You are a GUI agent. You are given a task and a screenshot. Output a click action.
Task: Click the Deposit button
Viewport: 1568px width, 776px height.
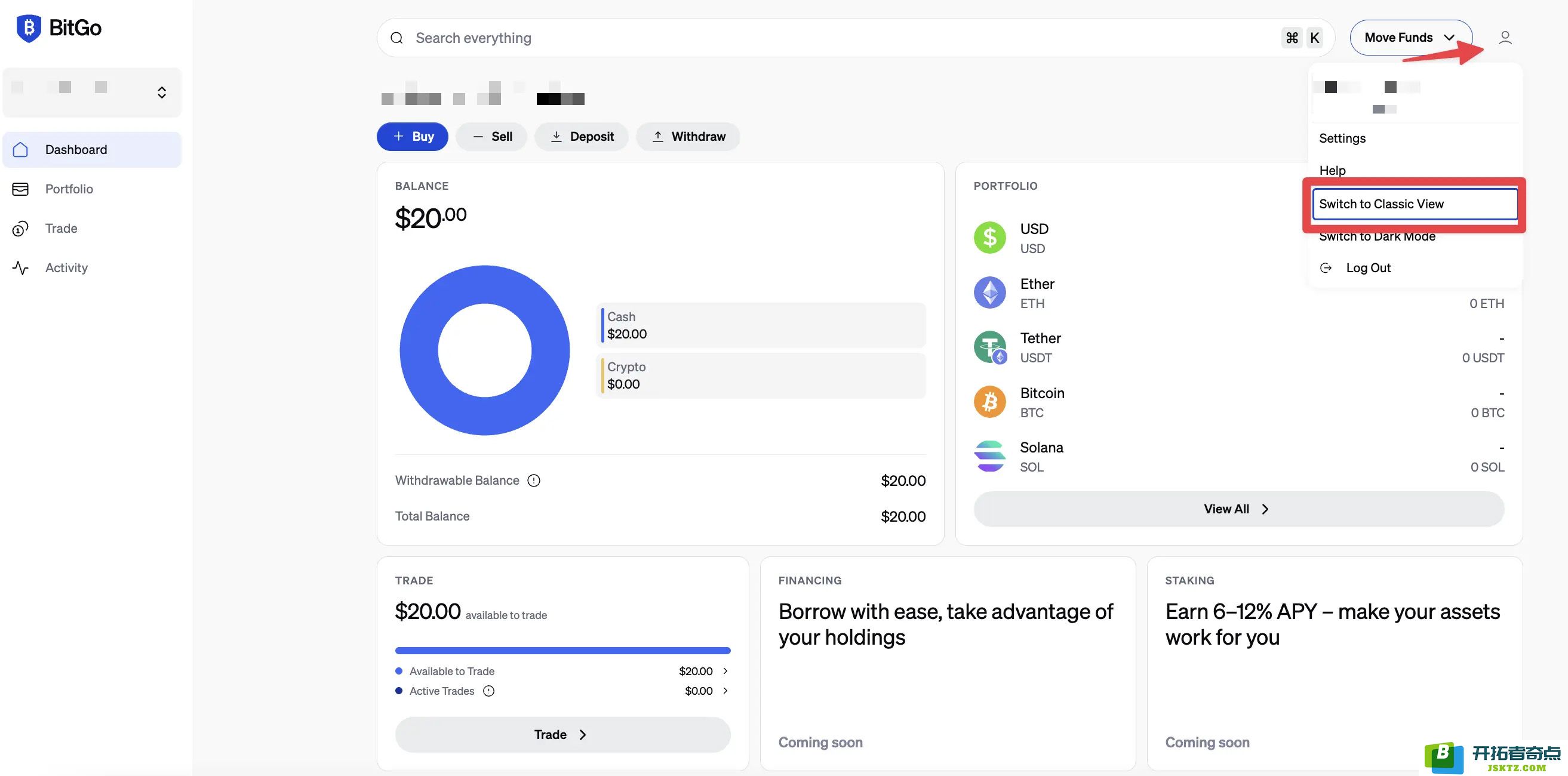point(582,136)
